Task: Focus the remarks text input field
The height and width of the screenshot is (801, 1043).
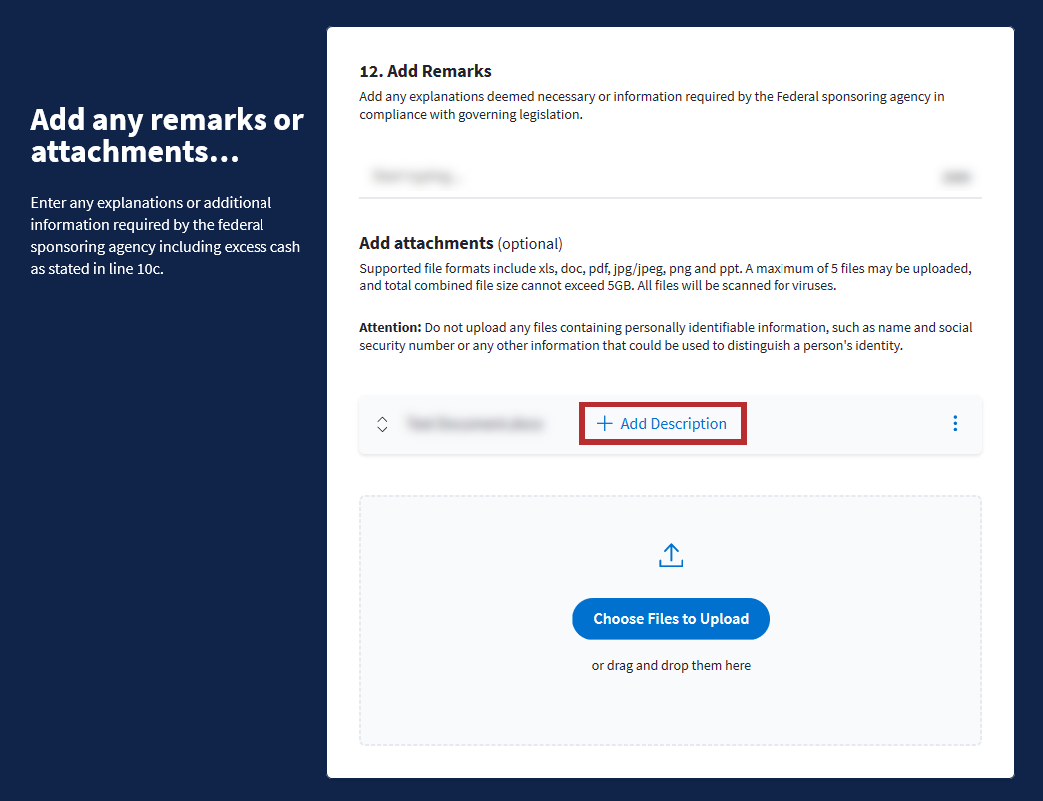Action: pyautogui.click(x=640, y=177)
